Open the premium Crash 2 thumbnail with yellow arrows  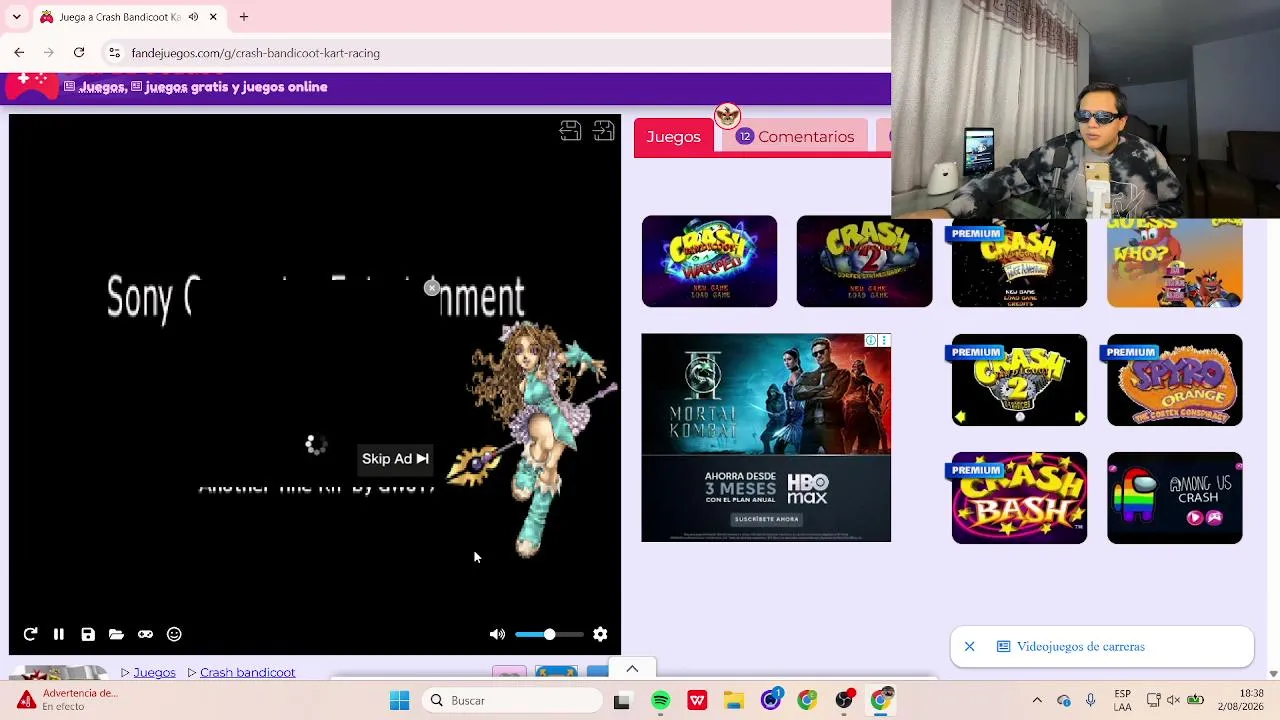point(1019,380)
